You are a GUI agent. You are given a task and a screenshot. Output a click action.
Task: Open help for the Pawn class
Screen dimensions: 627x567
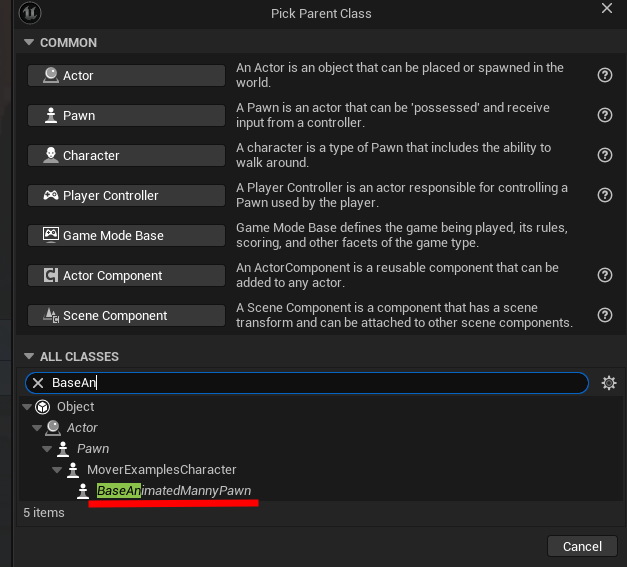[x=605, y=115]
